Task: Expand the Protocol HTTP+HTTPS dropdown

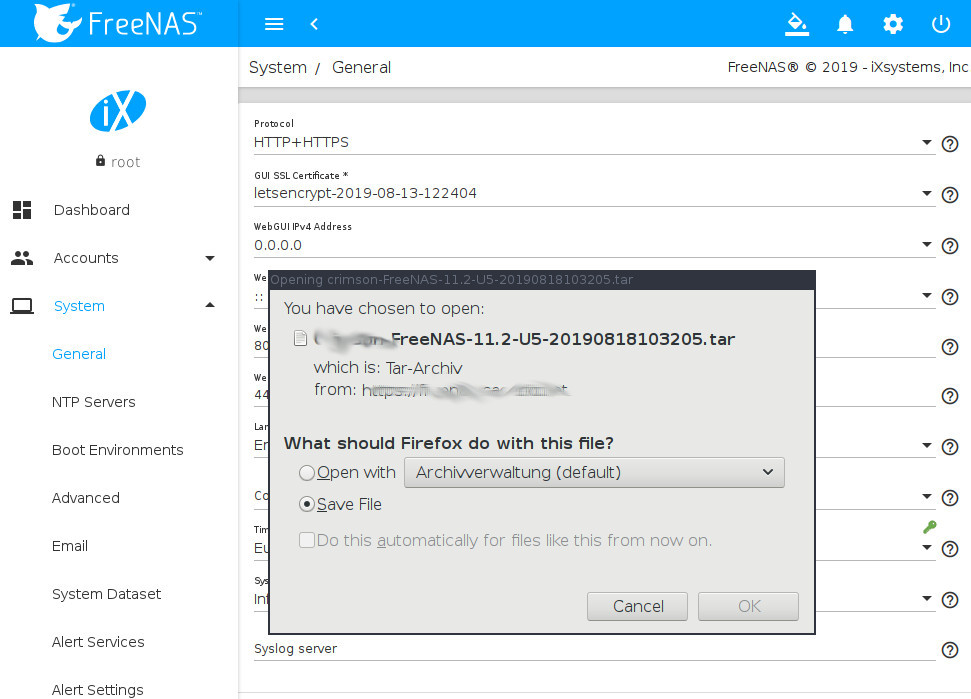Action: (x=593, y=143)
